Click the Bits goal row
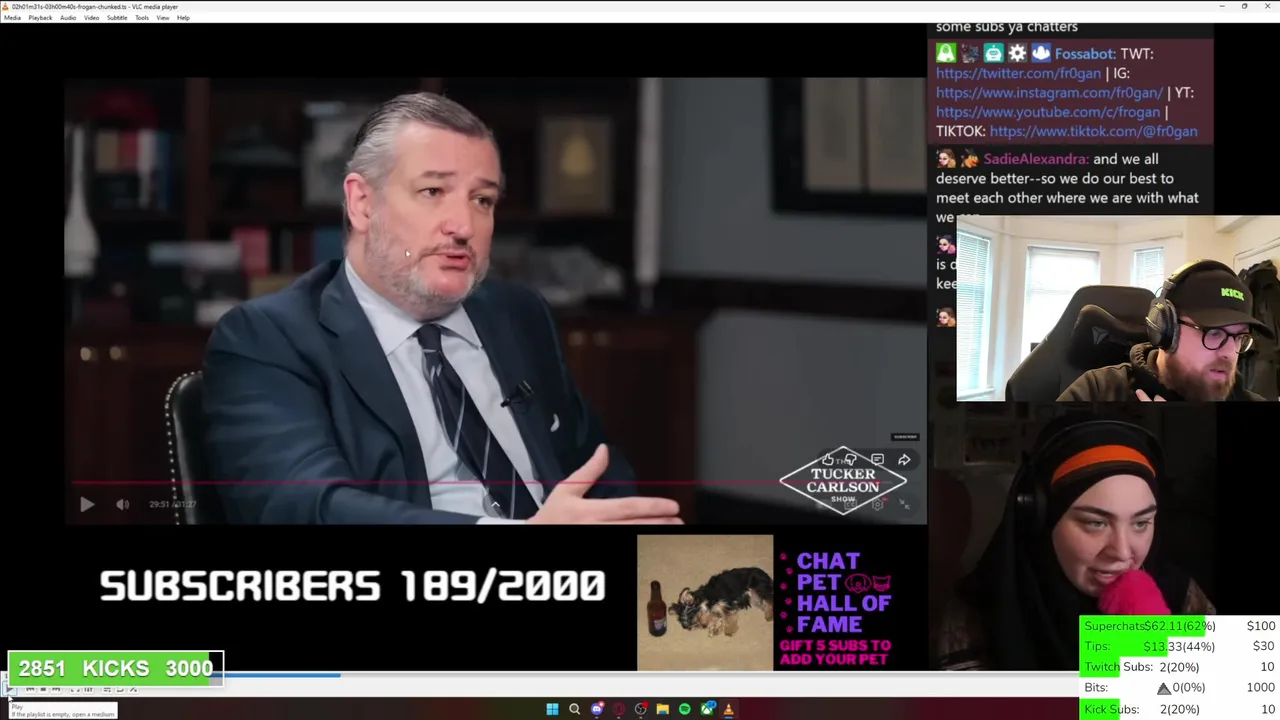 point(1179,688)
